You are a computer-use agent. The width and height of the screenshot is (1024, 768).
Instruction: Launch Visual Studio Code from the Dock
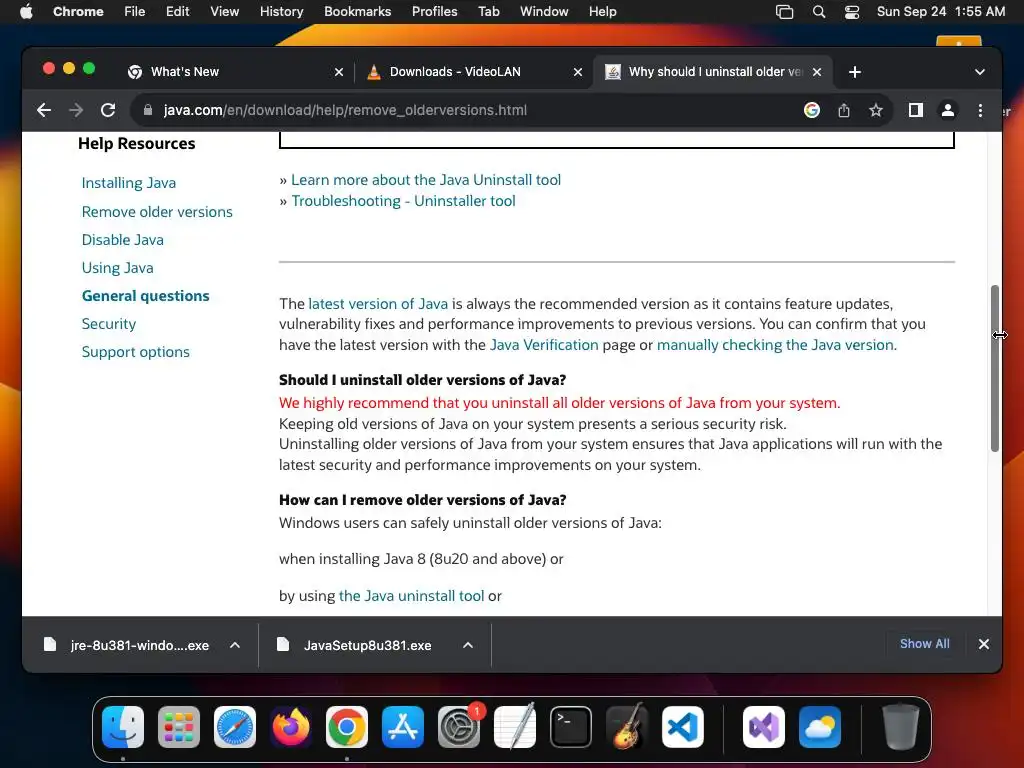682,727
